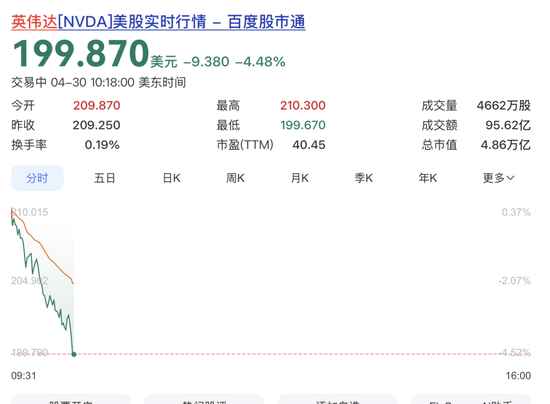This screenshot has height=404, width=550.
Task: Switch to the 季K chart tab
Action: 364,178
